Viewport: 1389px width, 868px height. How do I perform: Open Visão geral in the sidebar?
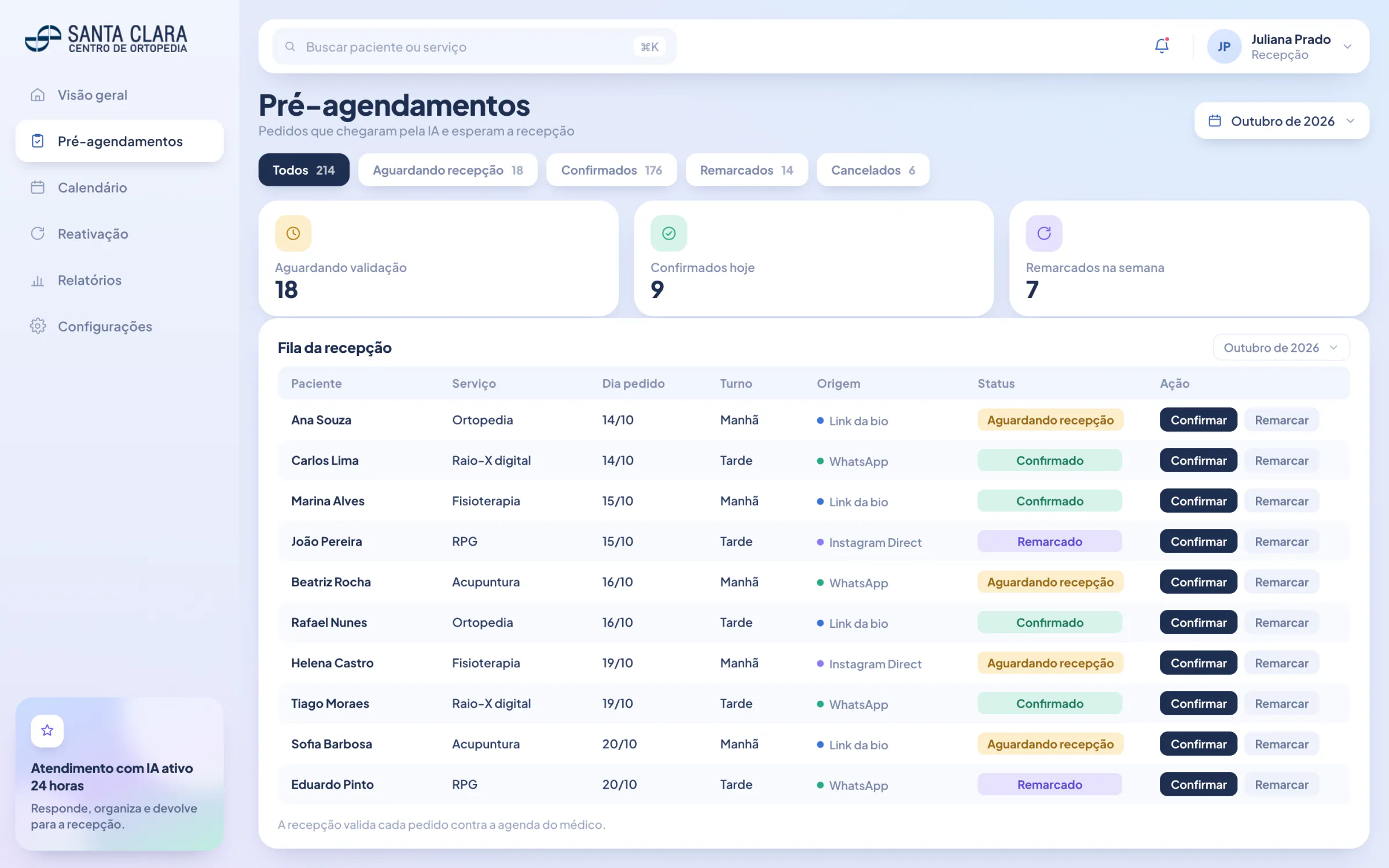(119, 94)
